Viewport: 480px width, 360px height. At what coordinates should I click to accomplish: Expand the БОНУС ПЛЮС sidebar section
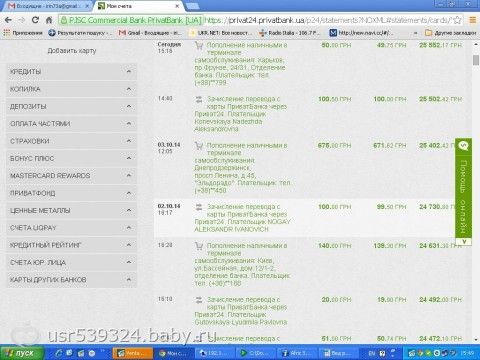click(x=71, y=158)
